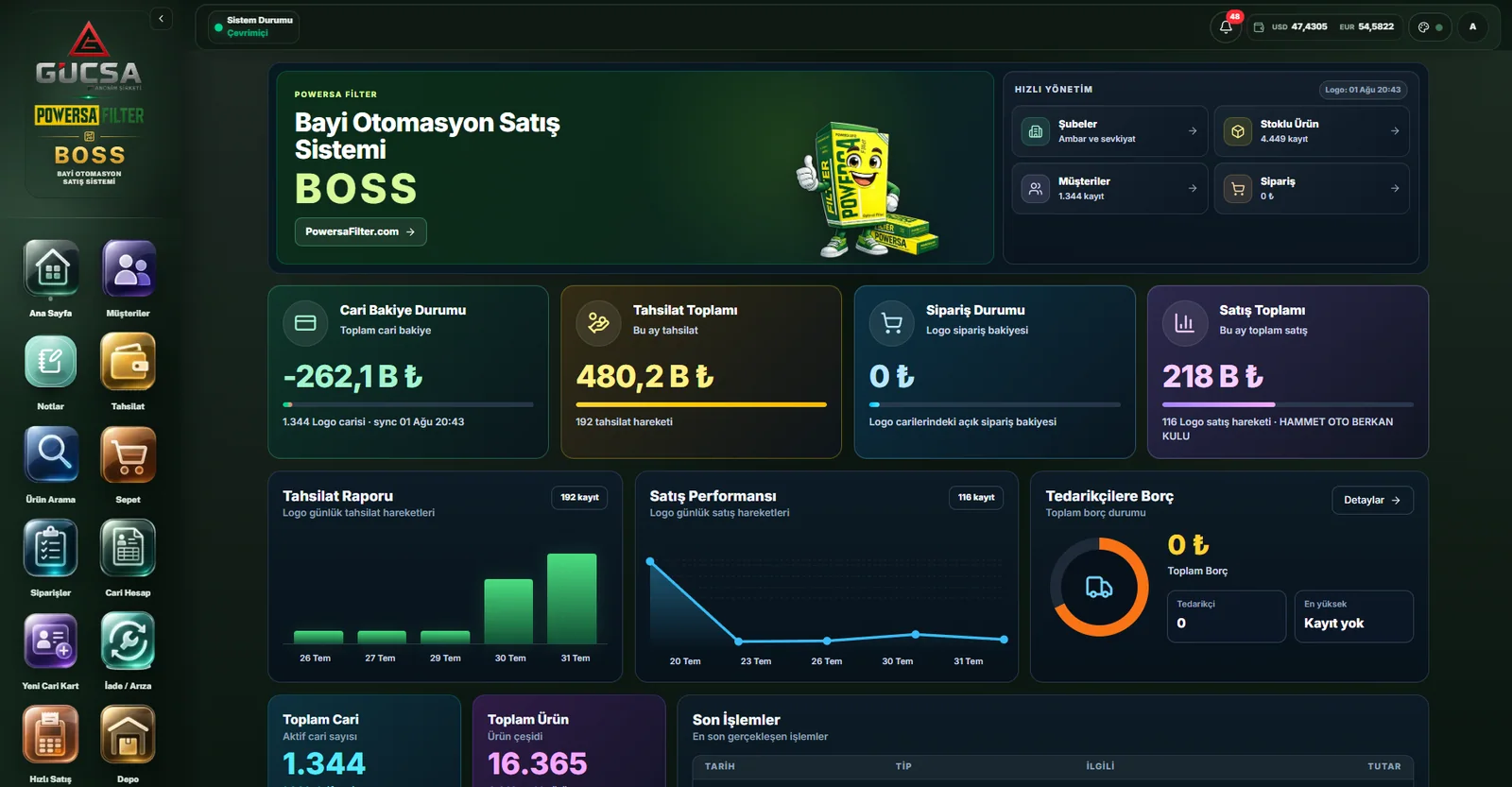The height and width of the screenshot is (787, 1512).
Task: Click the Tedarikçilere Borç donut chart
Action: pyautogui.click(x=1099, y=587)
